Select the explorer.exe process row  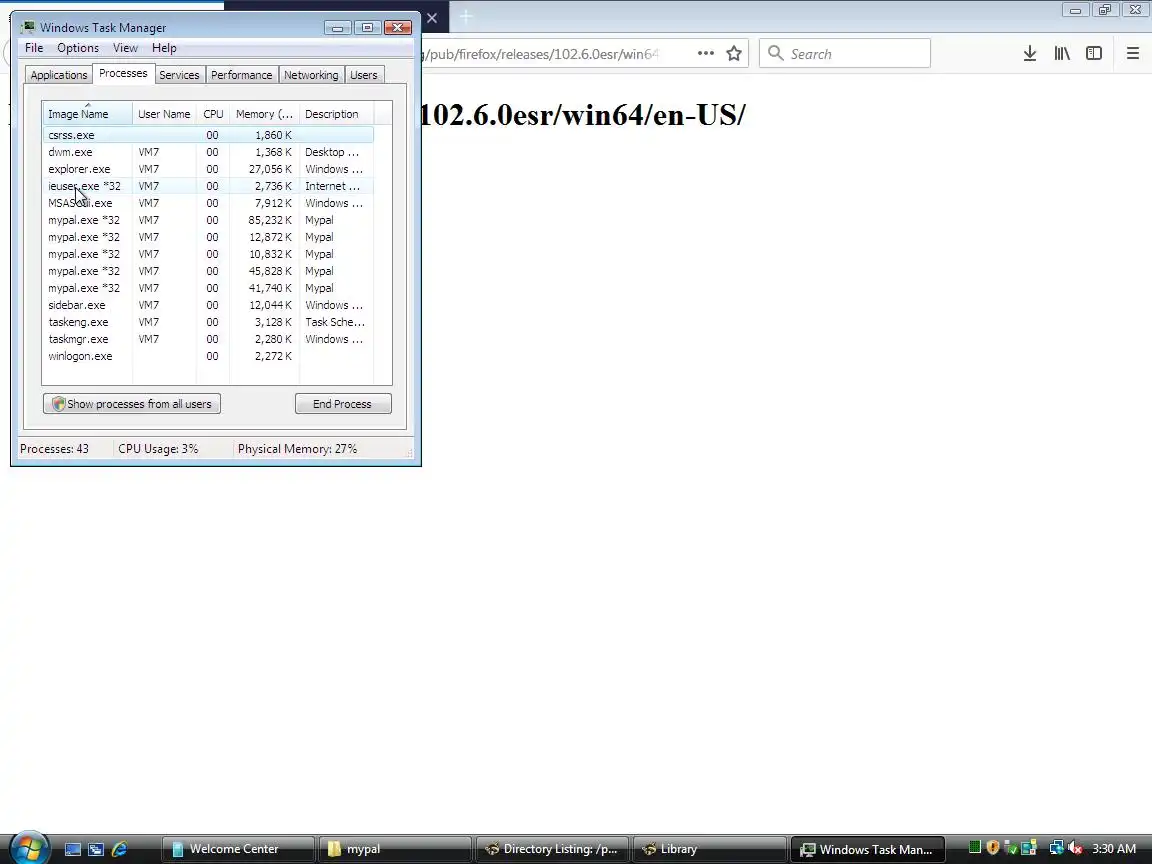pos(208,169)
